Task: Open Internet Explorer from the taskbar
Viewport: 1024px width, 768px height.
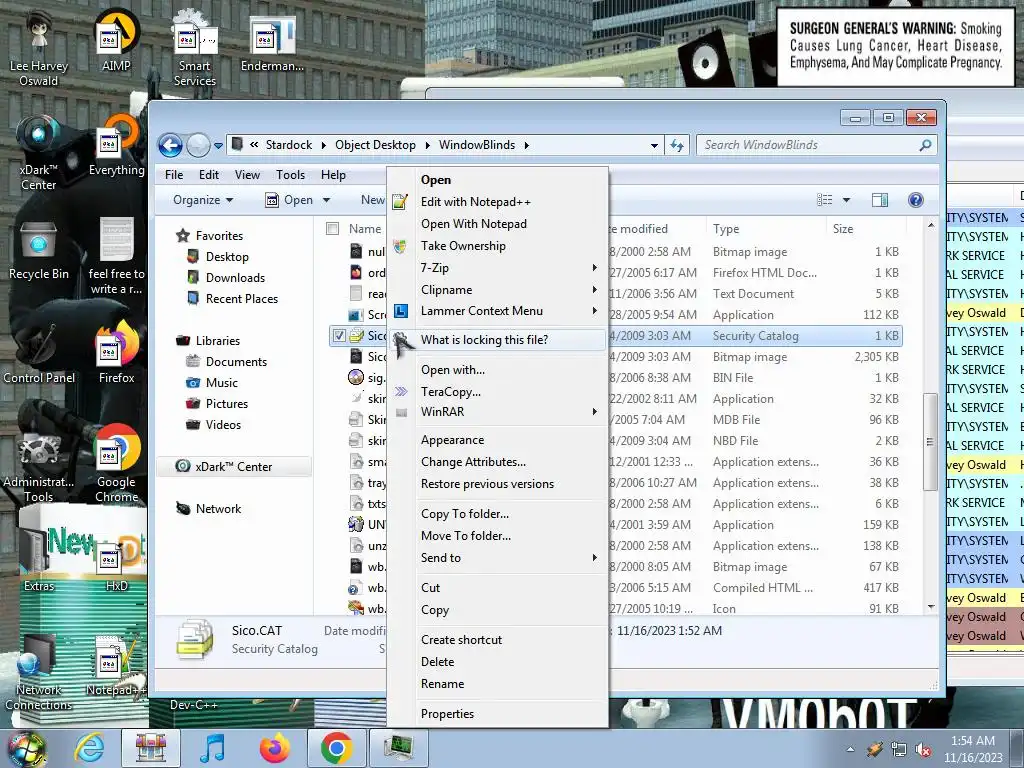Action: pos(89,748)
